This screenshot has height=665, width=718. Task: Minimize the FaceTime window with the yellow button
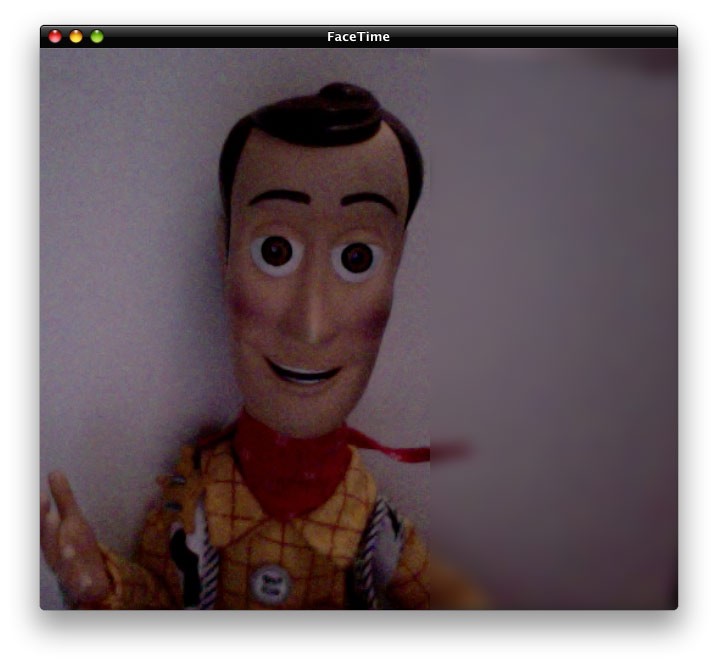(76, 36)
